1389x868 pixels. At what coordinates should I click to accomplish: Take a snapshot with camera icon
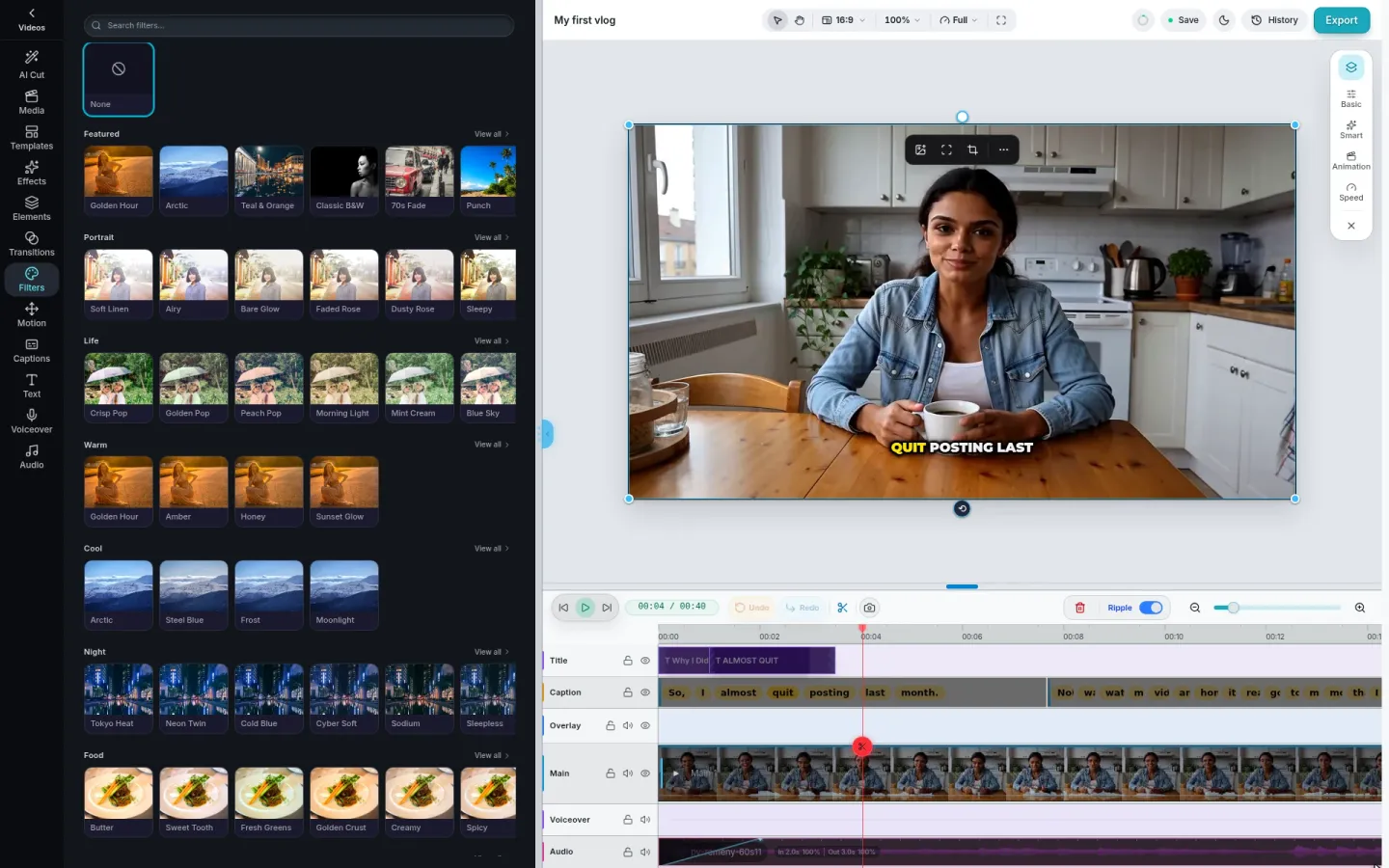[x=869, y=608]
